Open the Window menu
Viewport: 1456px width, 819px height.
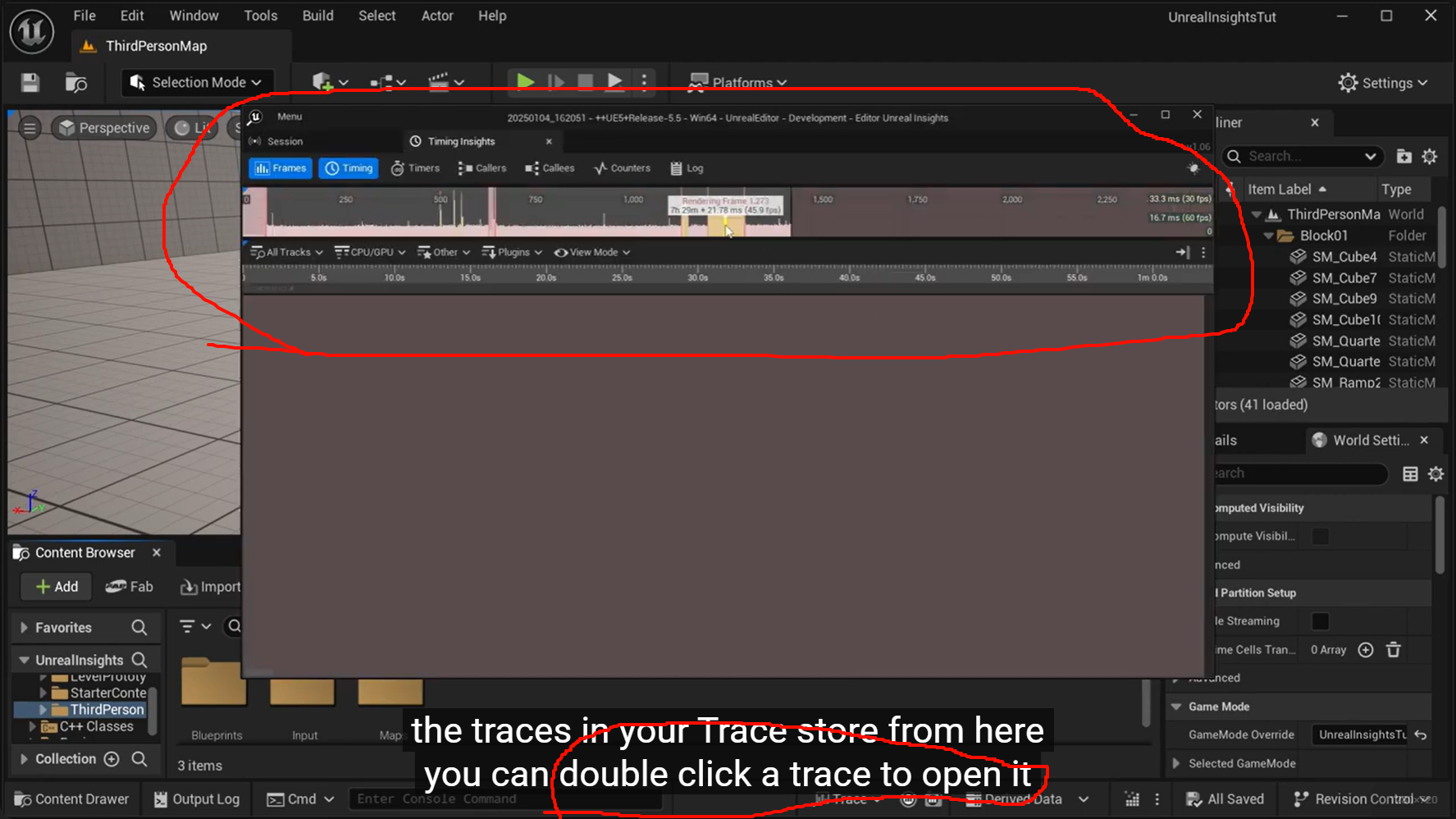click(x=194, y=16)
